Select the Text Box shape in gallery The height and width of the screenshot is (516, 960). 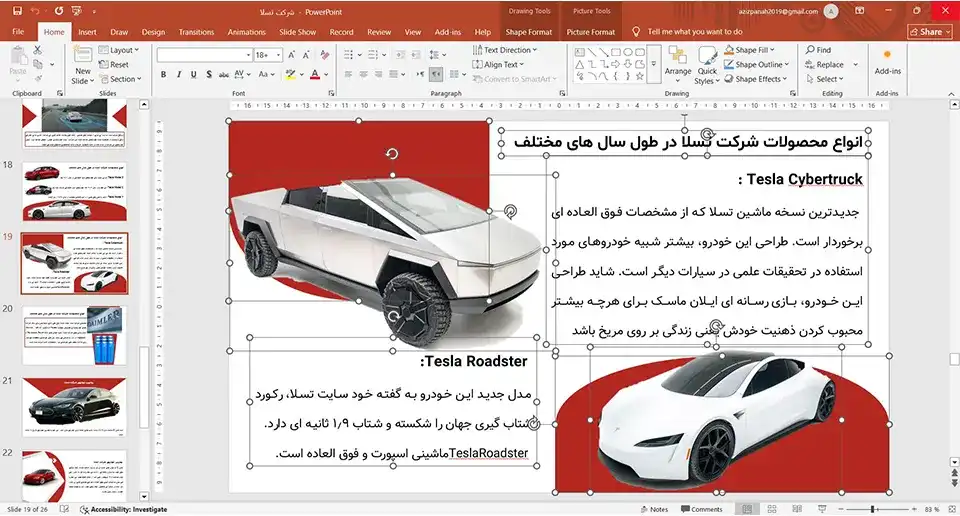[x=579, y=53]
